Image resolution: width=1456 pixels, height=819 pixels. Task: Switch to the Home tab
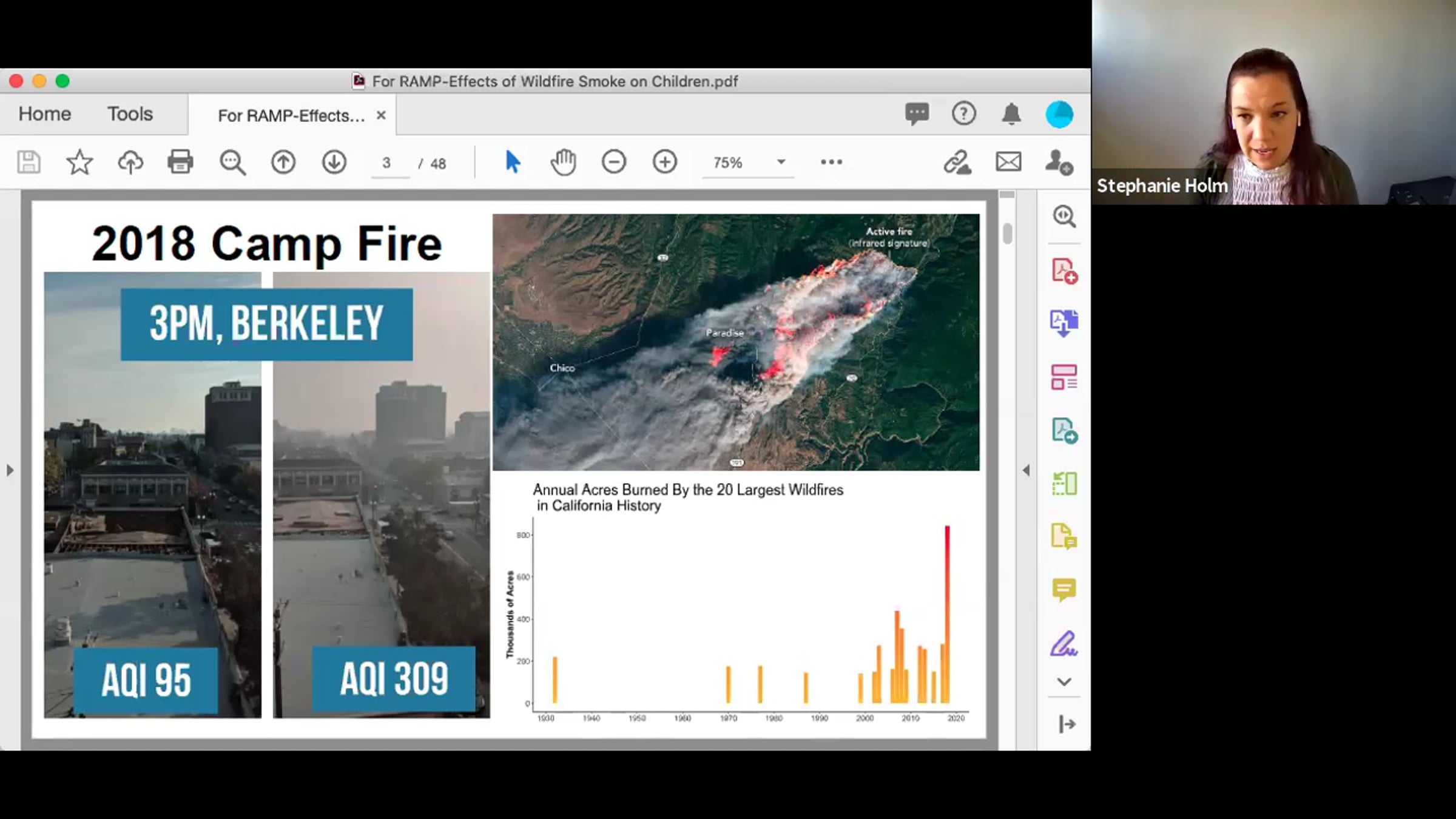pos(45,114)
